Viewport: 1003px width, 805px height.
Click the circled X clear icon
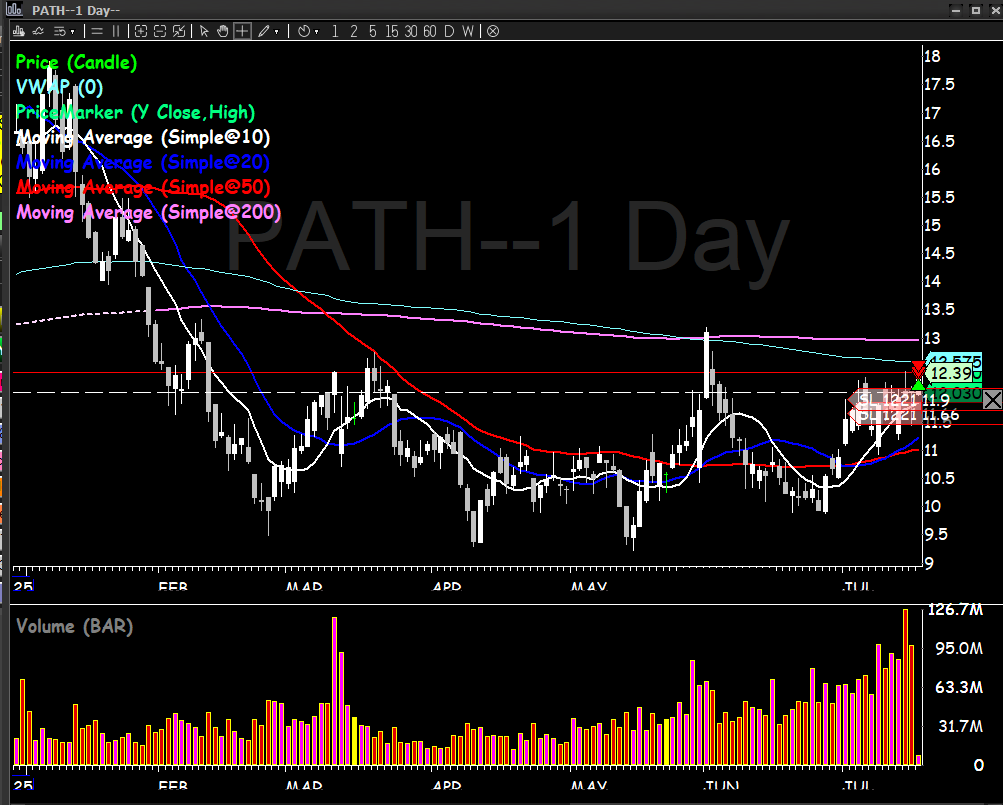tap(493, 31)
